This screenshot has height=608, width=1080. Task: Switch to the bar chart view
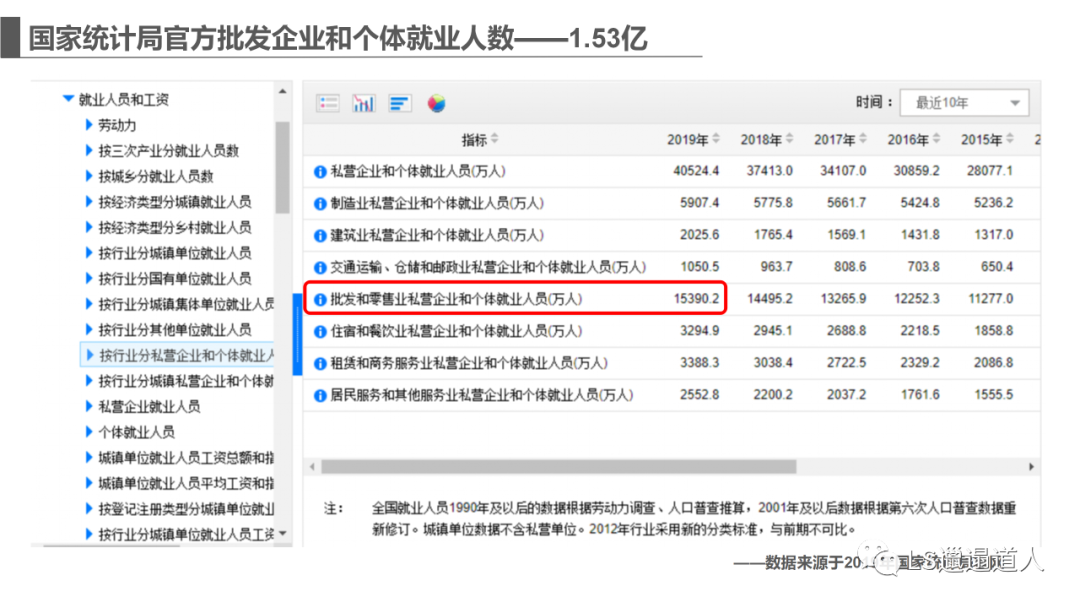pyautogui.click(x=400, y=102)
